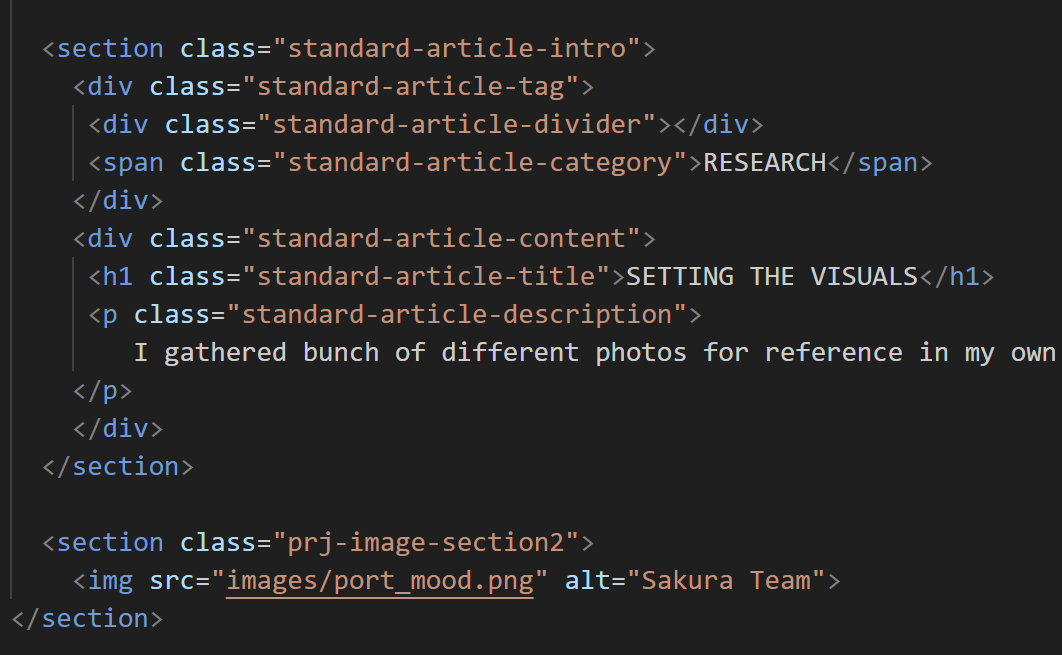This screenshot has width=1062, height=655.
Task: Select the "standard-article-category" class value
Action: point(479,162)
